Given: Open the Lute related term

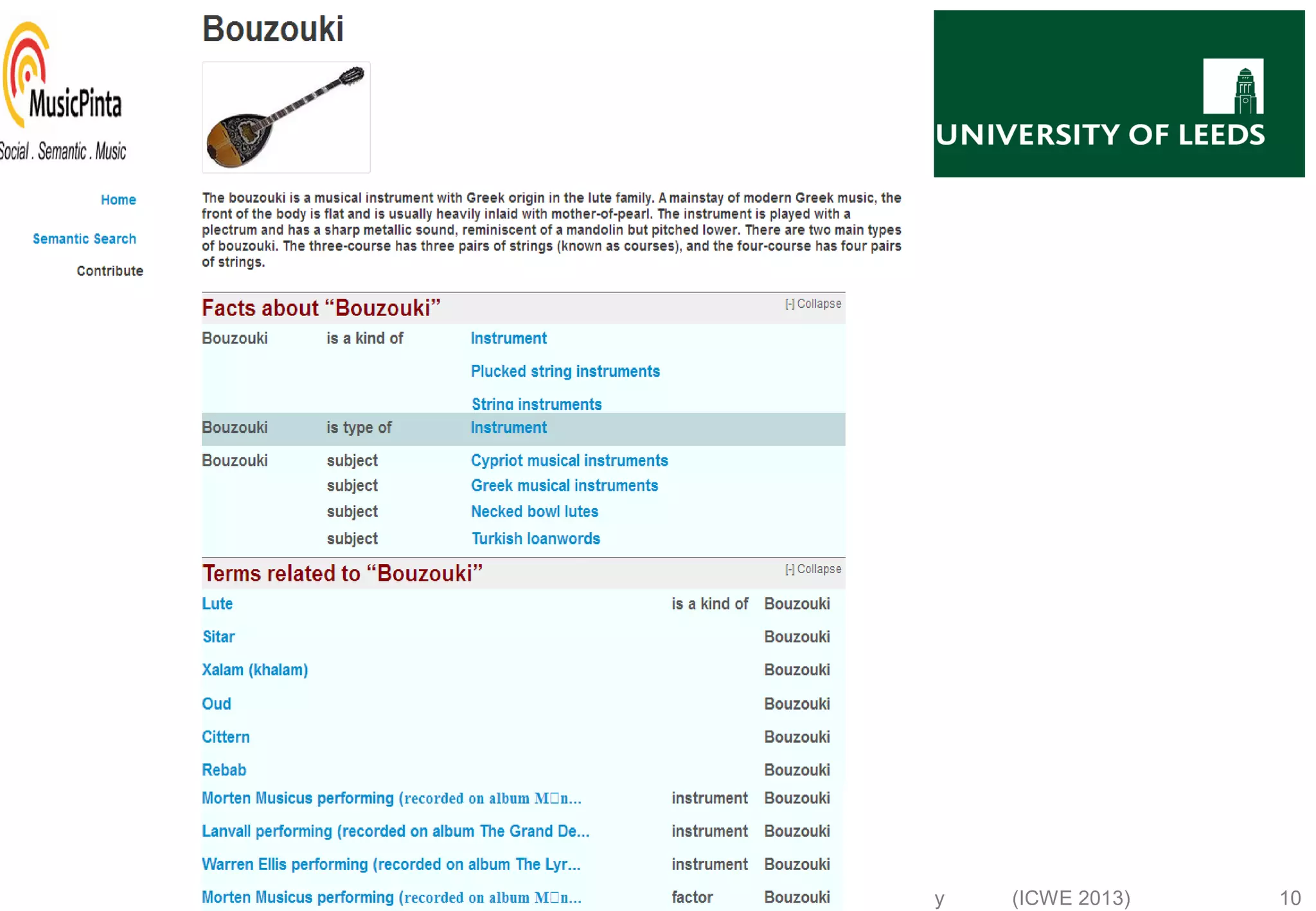Looking at the screenshot, I should (217, 604).
